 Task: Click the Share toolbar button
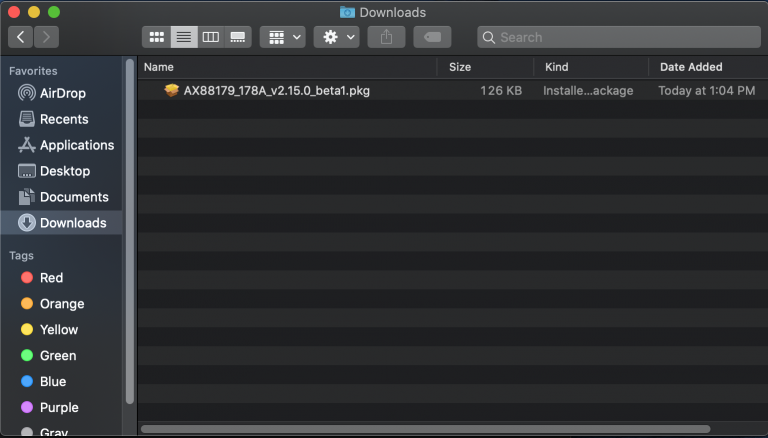click(386, 37)
